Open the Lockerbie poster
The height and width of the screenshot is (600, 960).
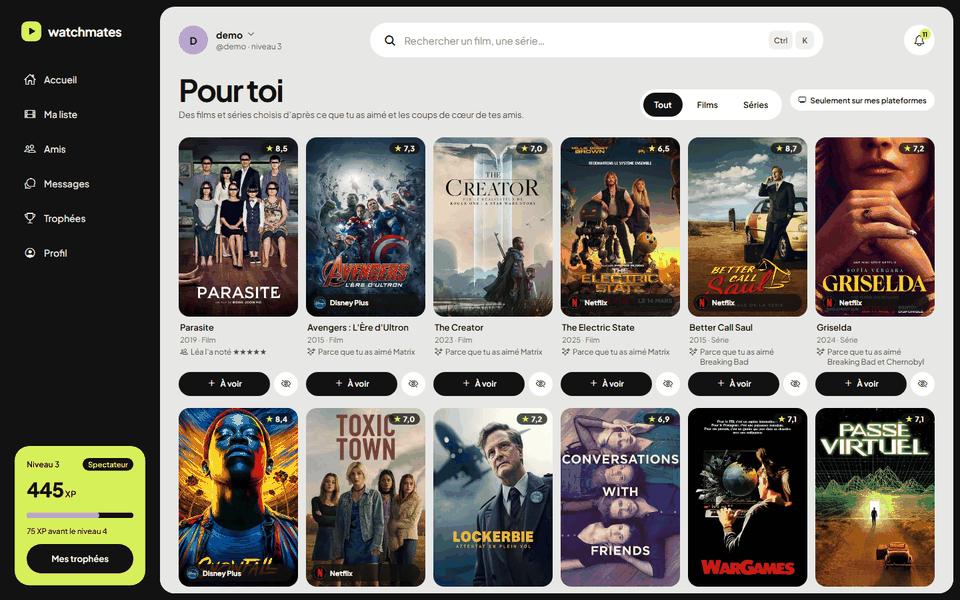(493, 497)
